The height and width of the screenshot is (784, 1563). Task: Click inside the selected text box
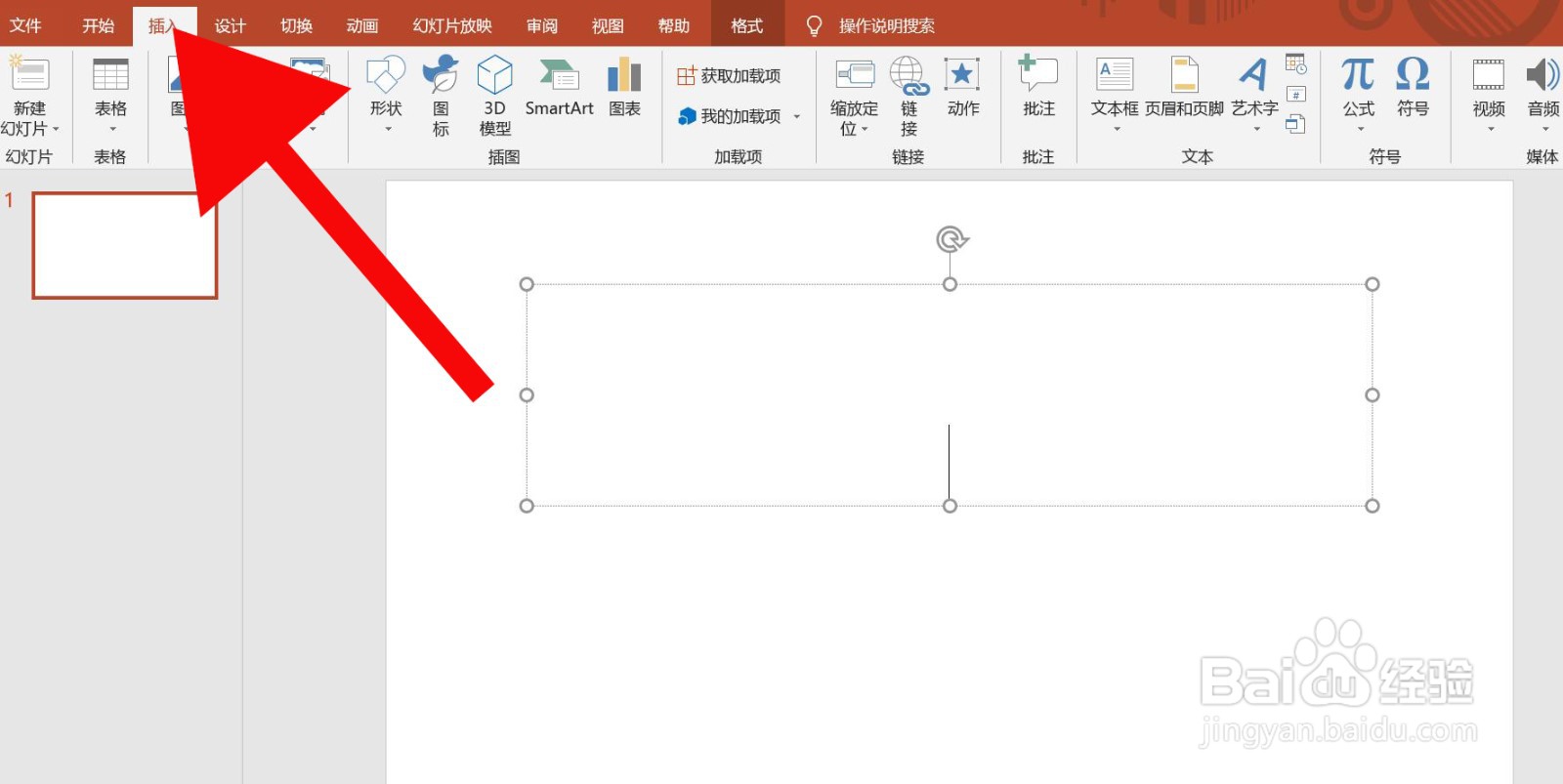[x=950, y=395]
